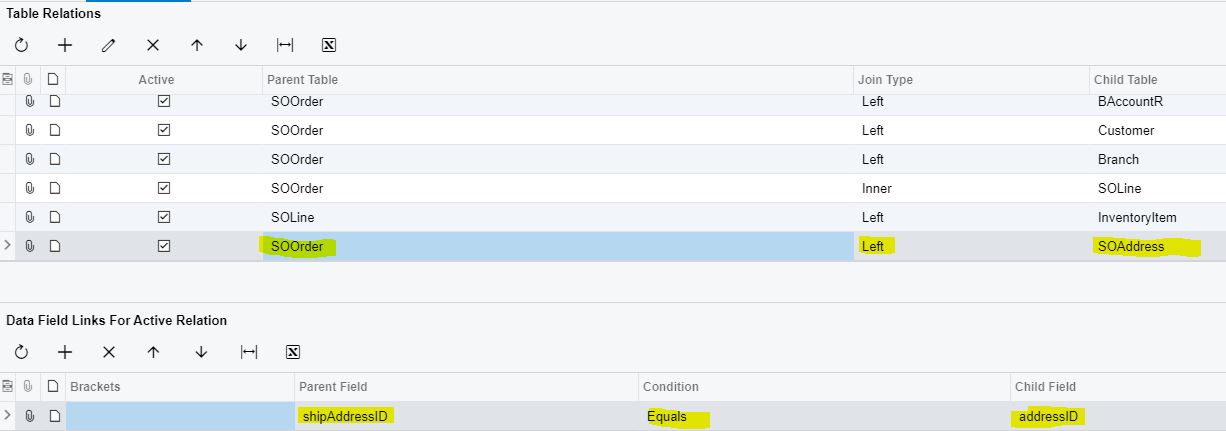
Task: Fit columns in Table Relations grid
Action: (285, 45)
